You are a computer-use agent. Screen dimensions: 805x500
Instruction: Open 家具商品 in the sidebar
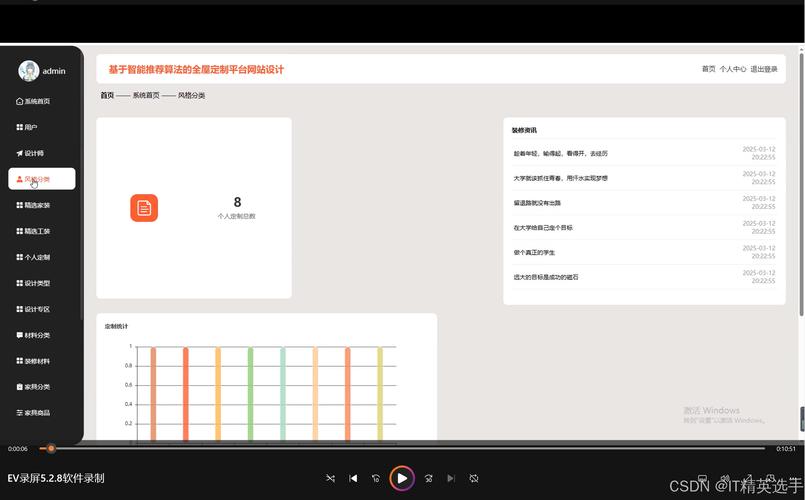[x=33, y=412]
